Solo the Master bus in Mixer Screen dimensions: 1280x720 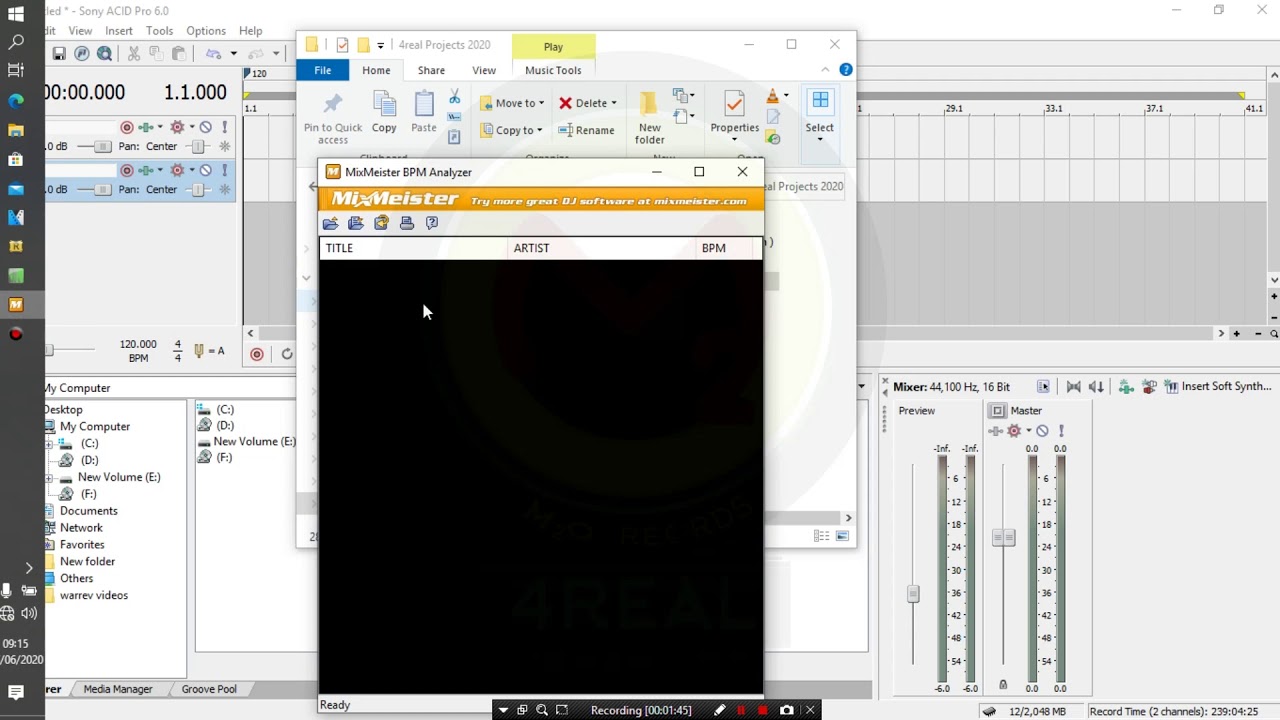coord(1061,431)
